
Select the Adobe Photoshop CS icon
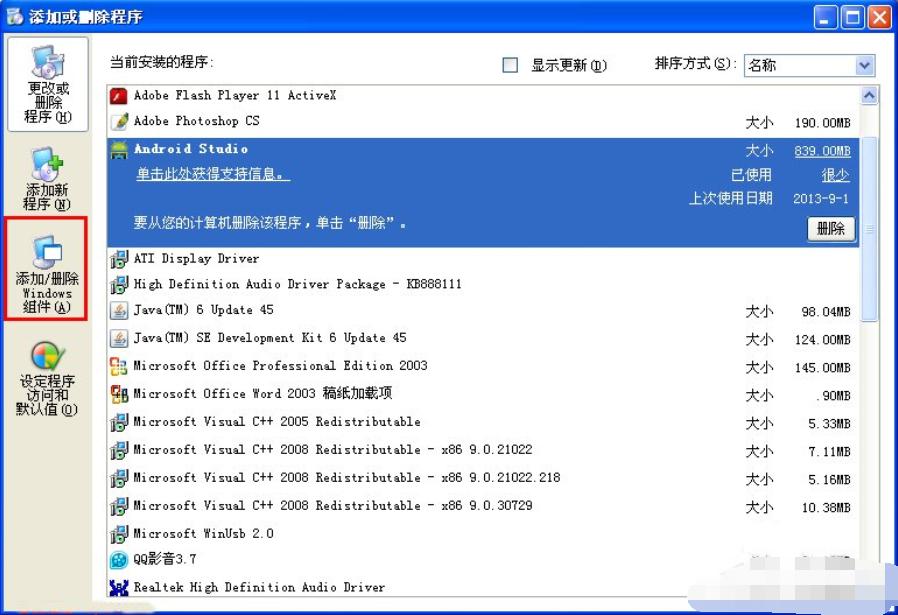coord(119,121)
